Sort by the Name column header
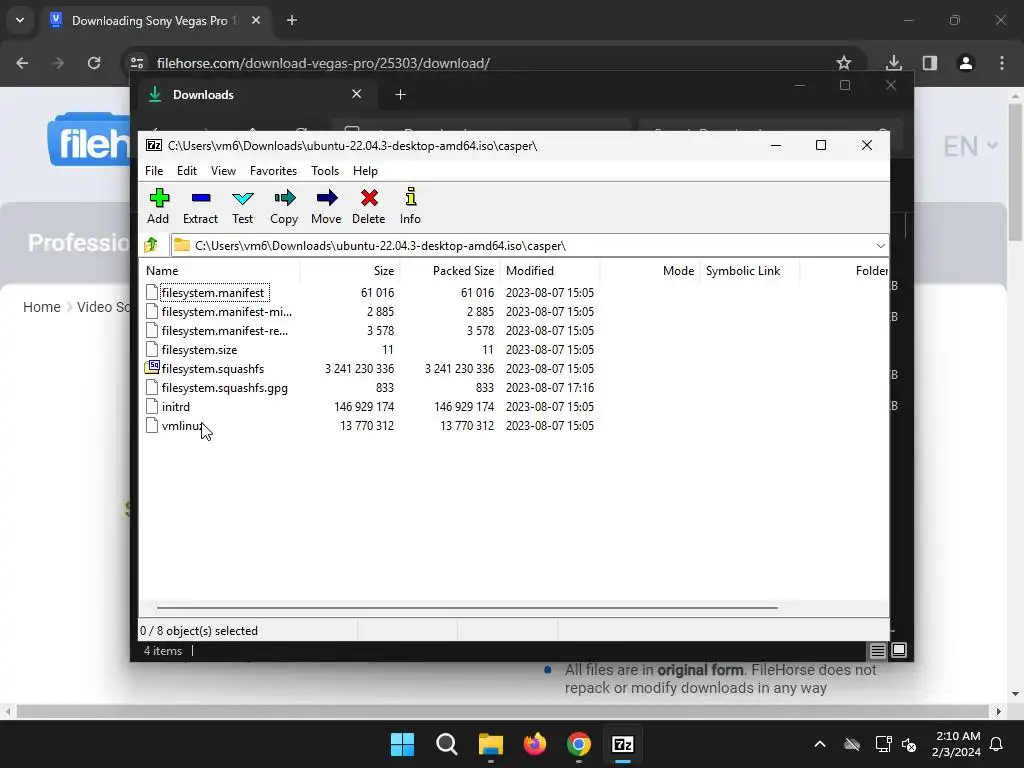 tap(219, 270)
